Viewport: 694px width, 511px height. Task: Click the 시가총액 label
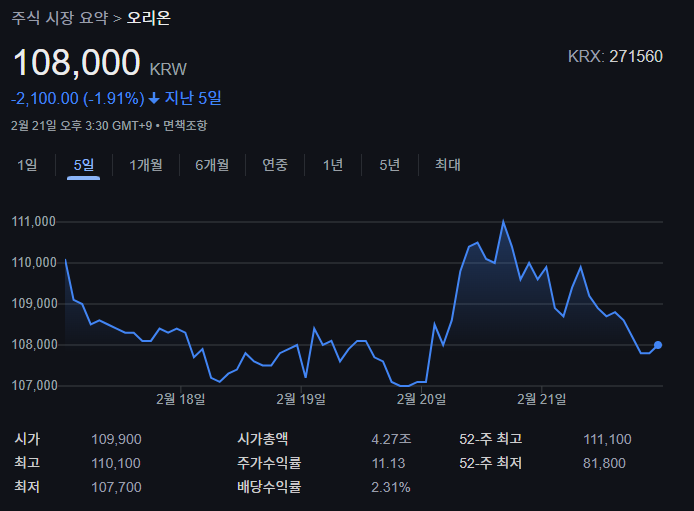[263, 439]
